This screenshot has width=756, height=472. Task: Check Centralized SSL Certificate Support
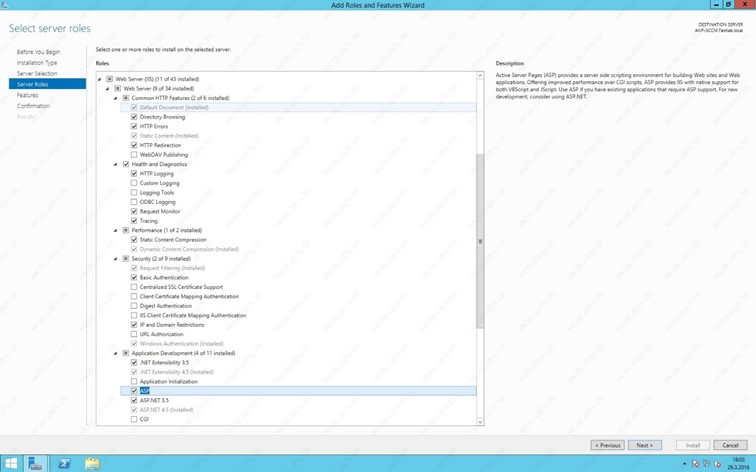pos(134,287)
